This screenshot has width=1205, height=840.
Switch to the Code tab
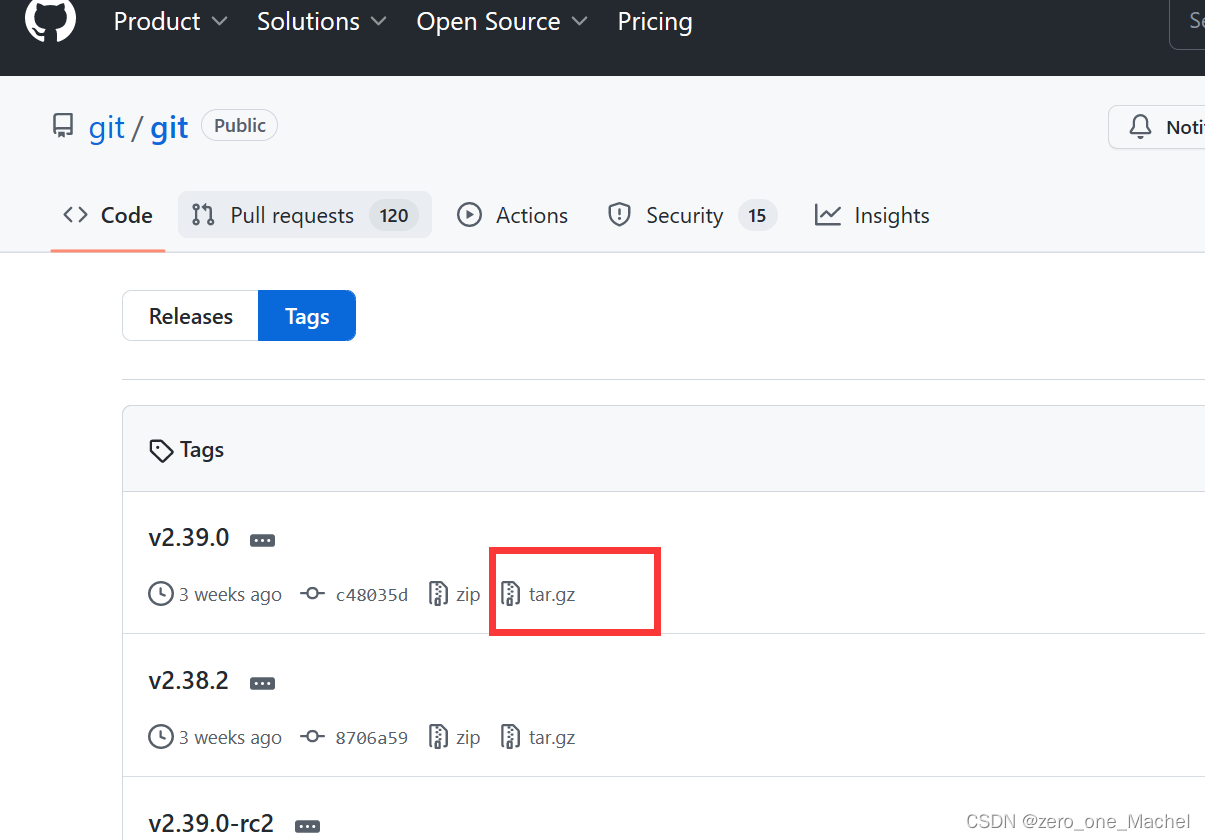(x=108, y=215)
